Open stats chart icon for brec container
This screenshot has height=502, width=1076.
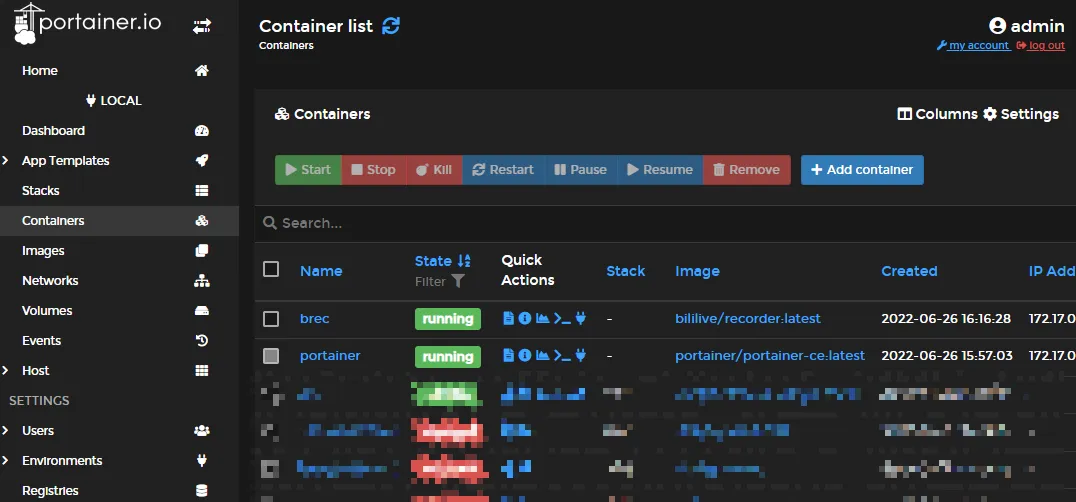[542, 319]
